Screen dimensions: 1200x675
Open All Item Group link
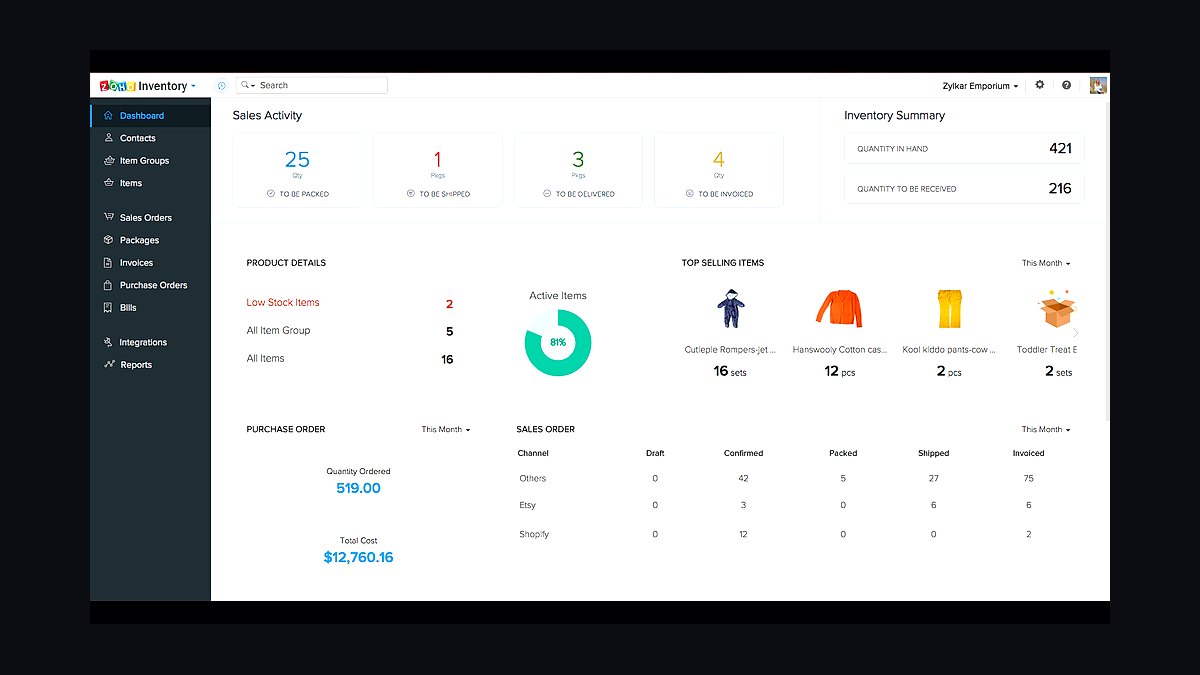278,330
